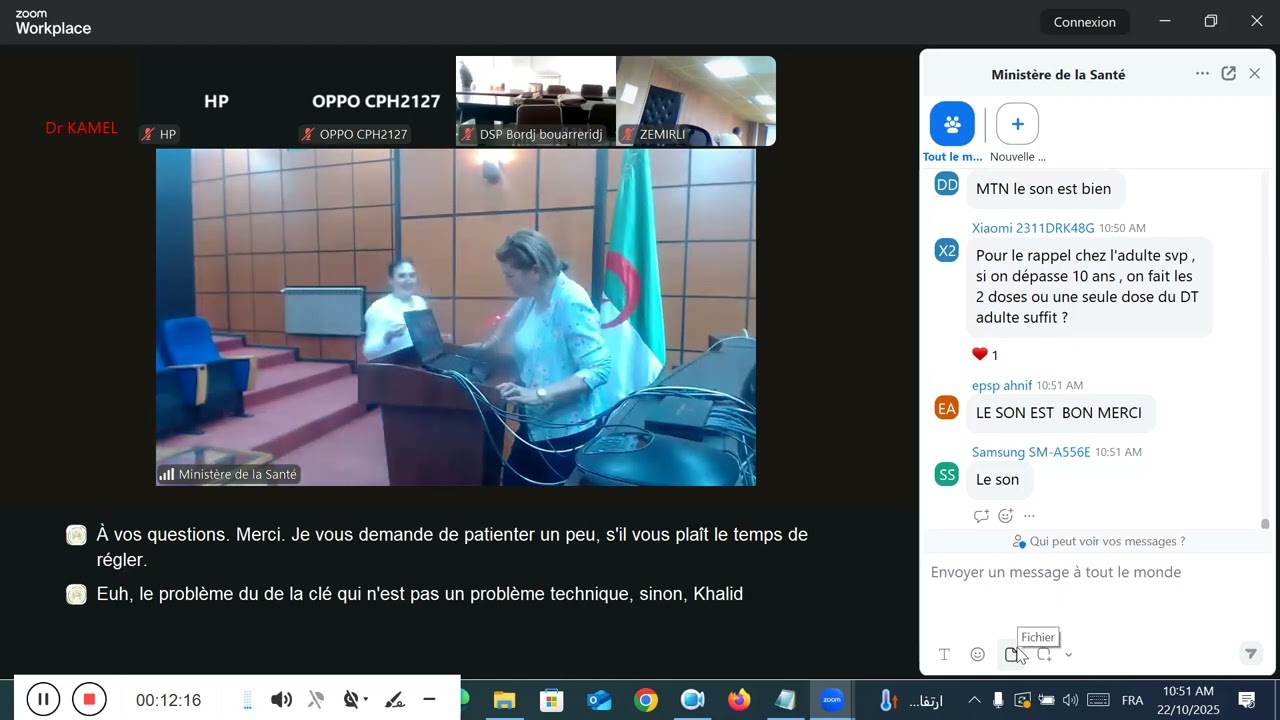Image resolution: width=1280 pixels, height=720 pixels.
Task: Select the HP participant tile
Action: (x=216, y=101)
